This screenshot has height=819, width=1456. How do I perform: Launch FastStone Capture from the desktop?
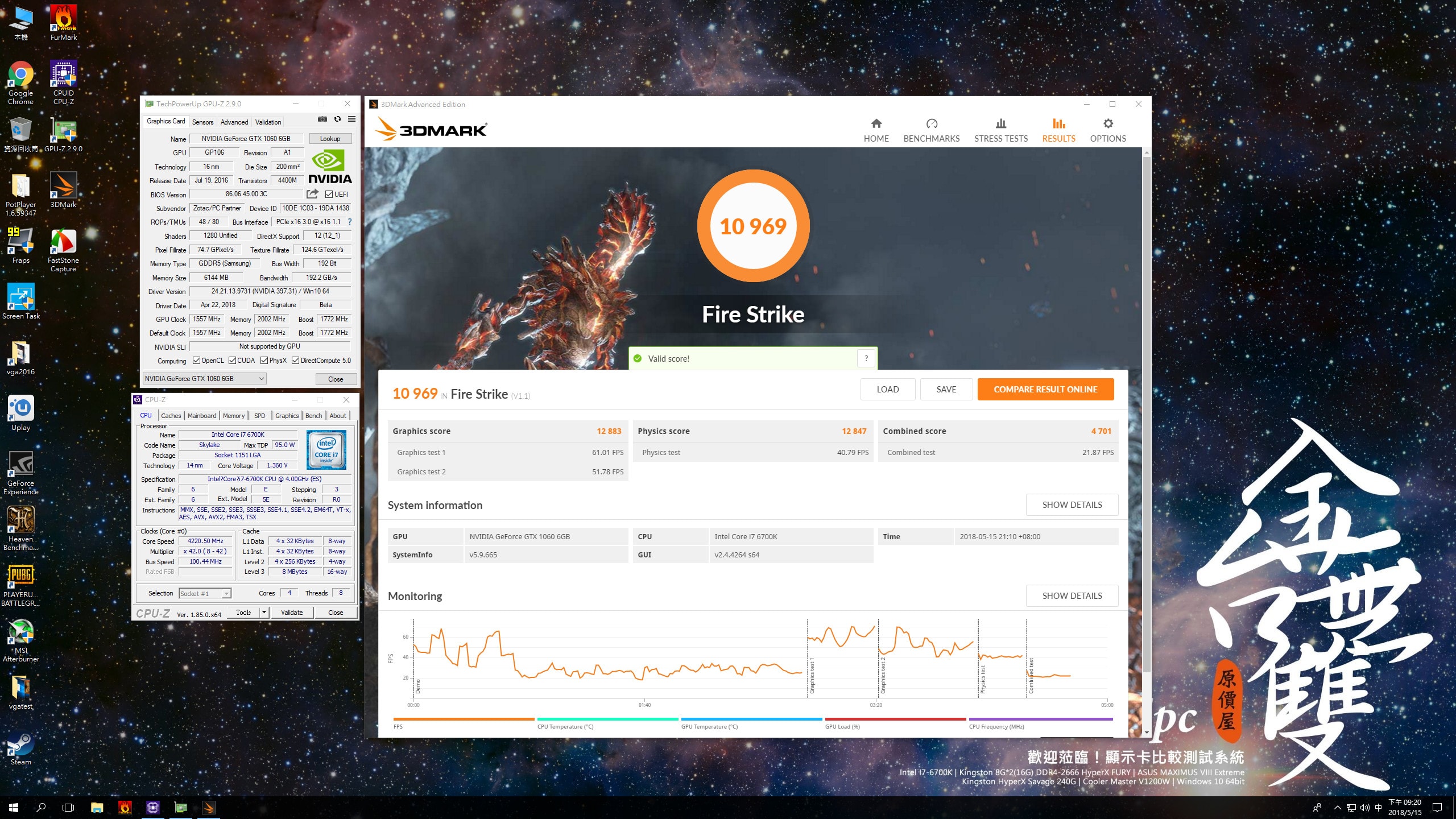pos(64,250)
